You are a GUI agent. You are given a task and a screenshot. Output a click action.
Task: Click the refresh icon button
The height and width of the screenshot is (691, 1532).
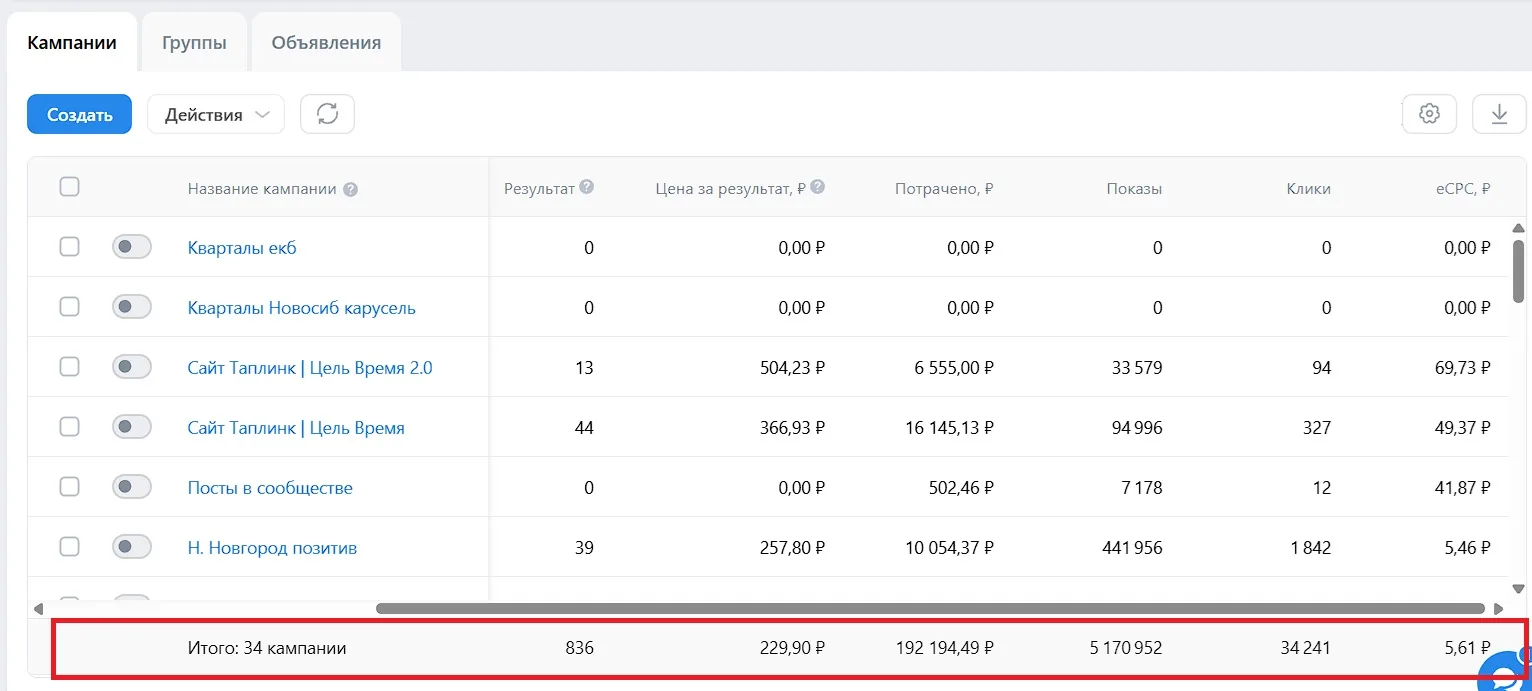click(x=327, y=114)
